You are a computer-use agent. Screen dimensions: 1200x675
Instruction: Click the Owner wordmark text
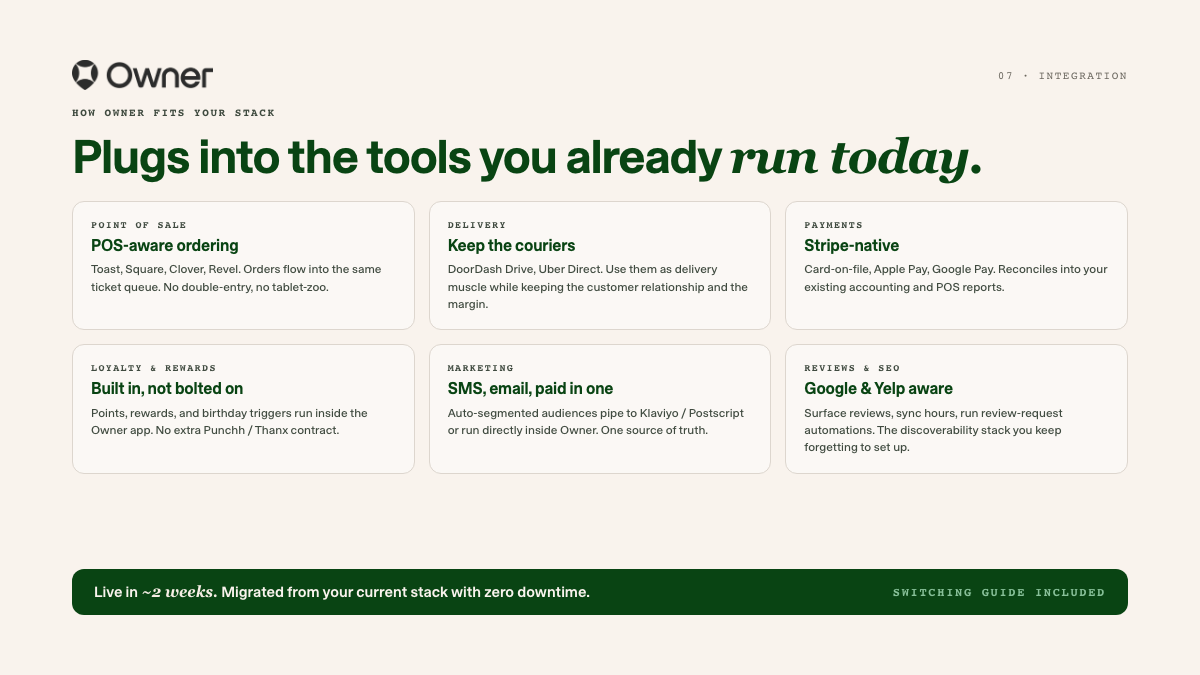click(159, 75)
